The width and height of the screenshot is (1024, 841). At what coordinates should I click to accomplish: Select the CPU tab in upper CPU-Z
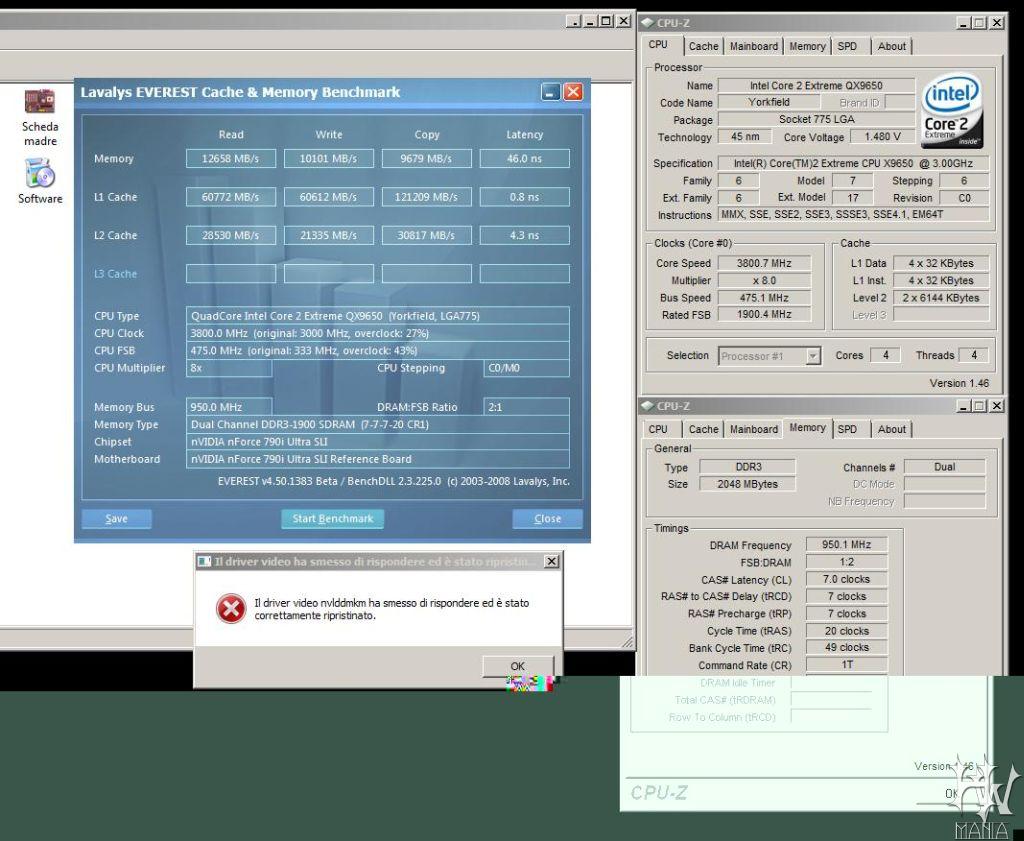[658, 44]
